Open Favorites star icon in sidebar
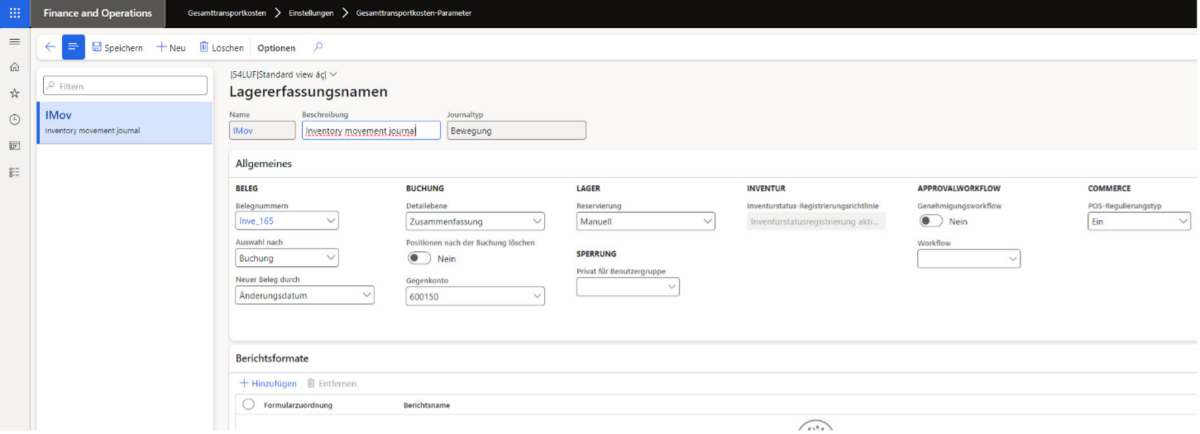The image size is (1200, 434). coord(14,94)
